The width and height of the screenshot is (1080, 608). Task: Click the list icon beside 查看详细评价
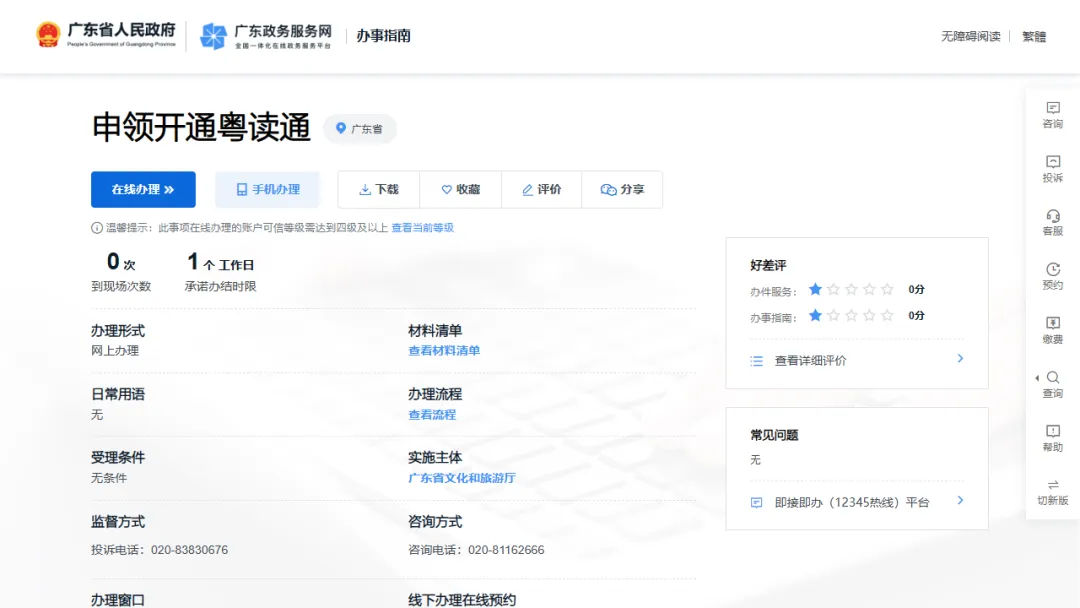point(756,361)
